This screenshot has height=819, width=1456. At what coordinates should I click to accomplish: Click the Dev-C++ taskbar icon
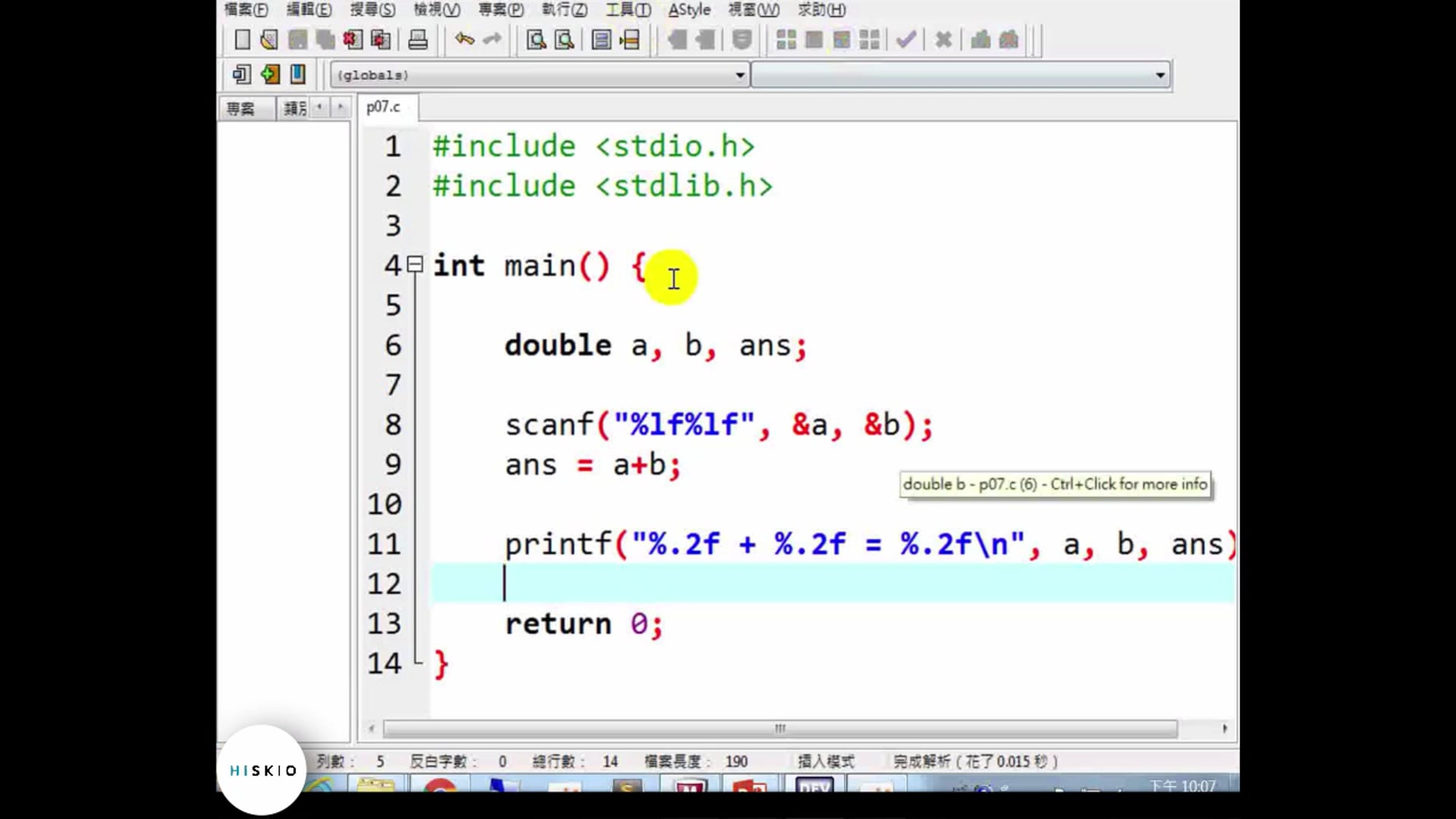[814, 786]
